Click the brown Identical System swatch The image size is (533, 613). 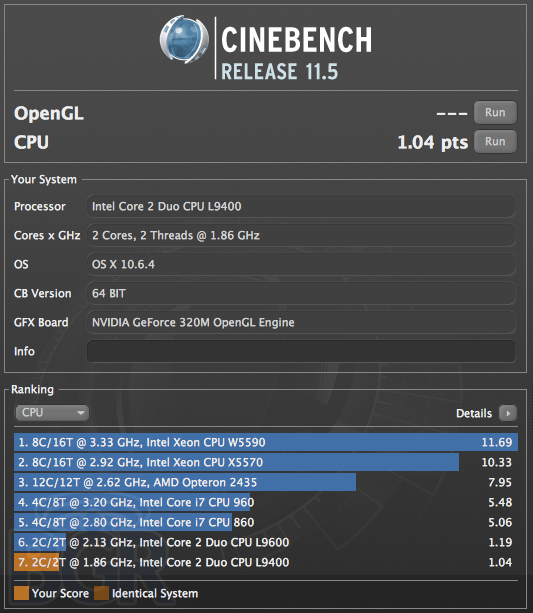coord(101,593)
